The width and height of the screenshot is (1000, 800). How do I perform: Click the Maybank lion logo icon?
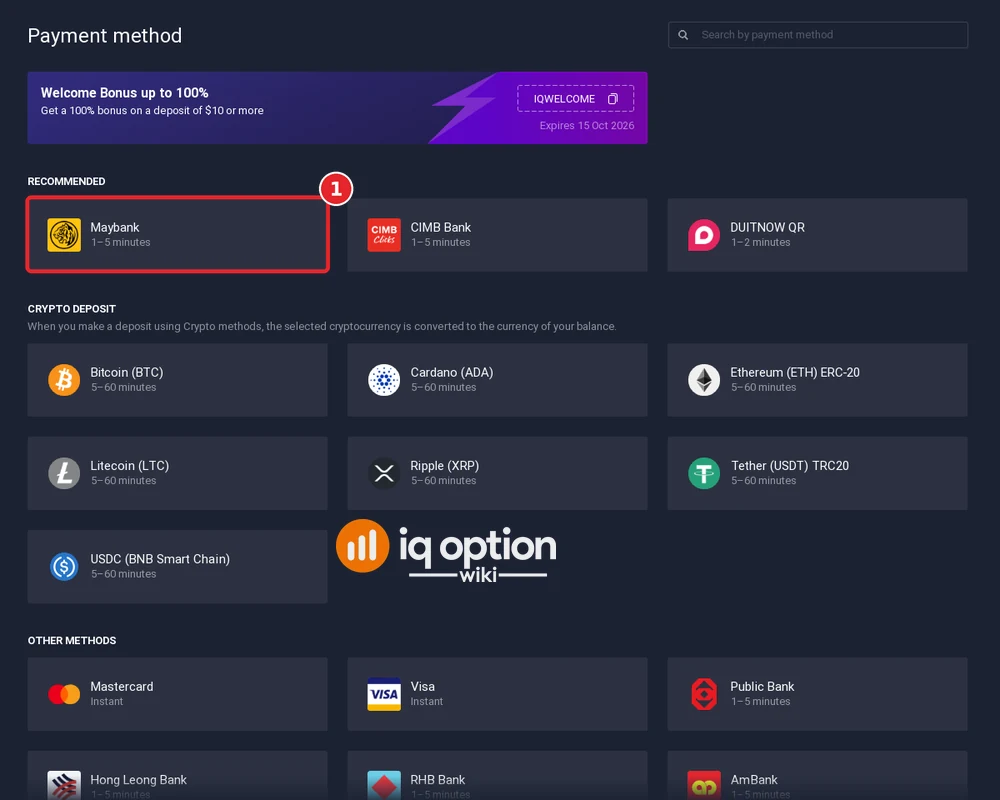pos(64,235)
